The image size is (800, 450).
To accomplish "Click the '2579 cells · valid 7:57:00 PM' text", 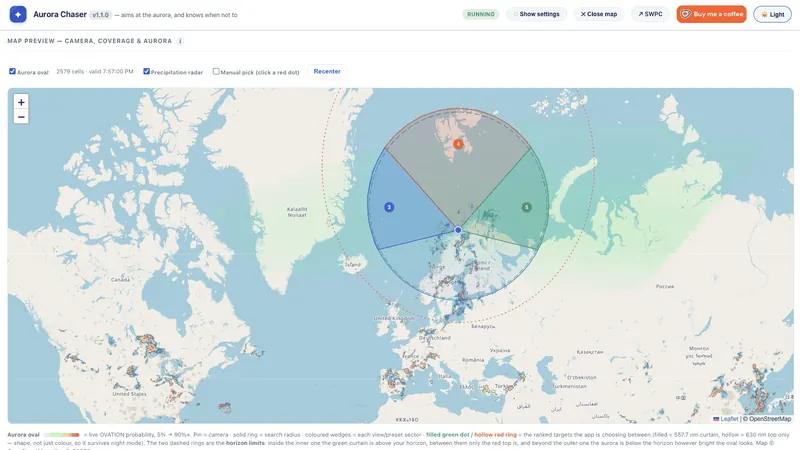I will pyautogui.click(x=95, y=71).
